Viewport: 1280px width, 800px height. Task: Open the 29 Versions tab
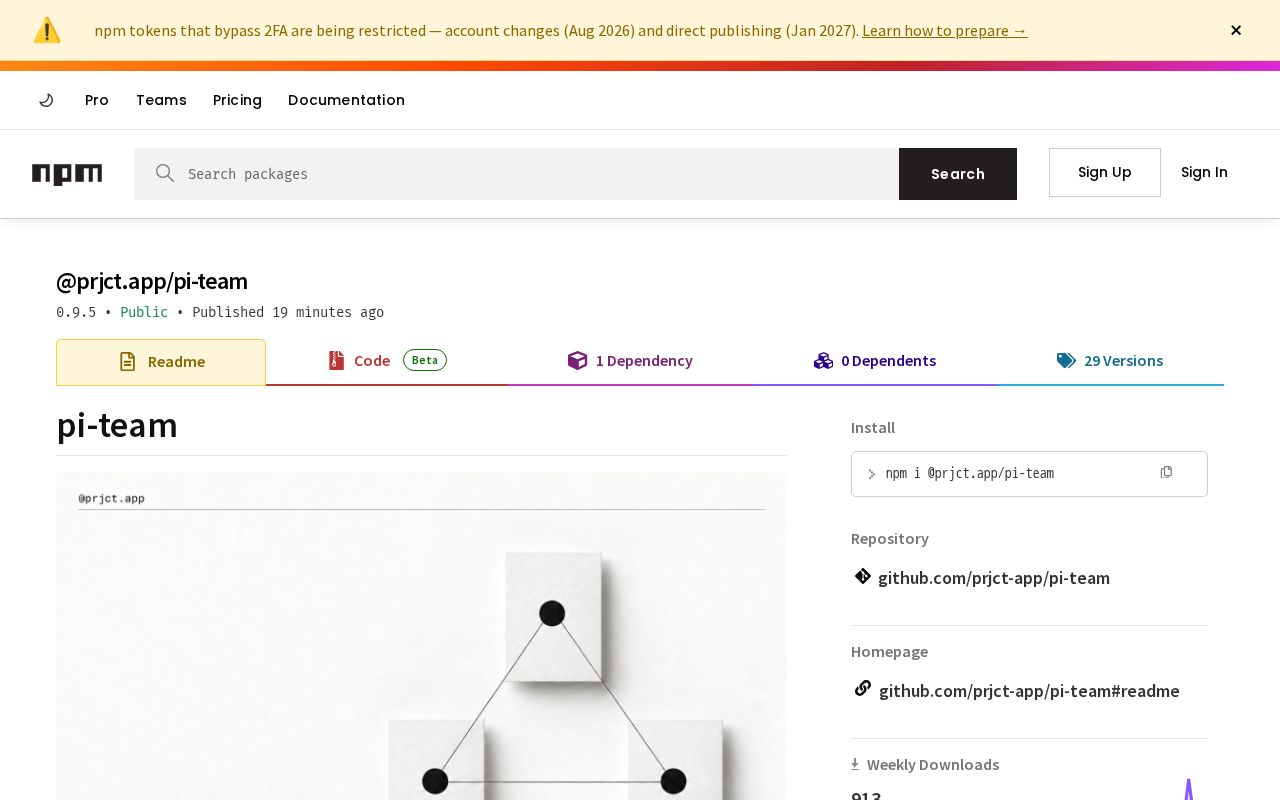click(1110, 361)
